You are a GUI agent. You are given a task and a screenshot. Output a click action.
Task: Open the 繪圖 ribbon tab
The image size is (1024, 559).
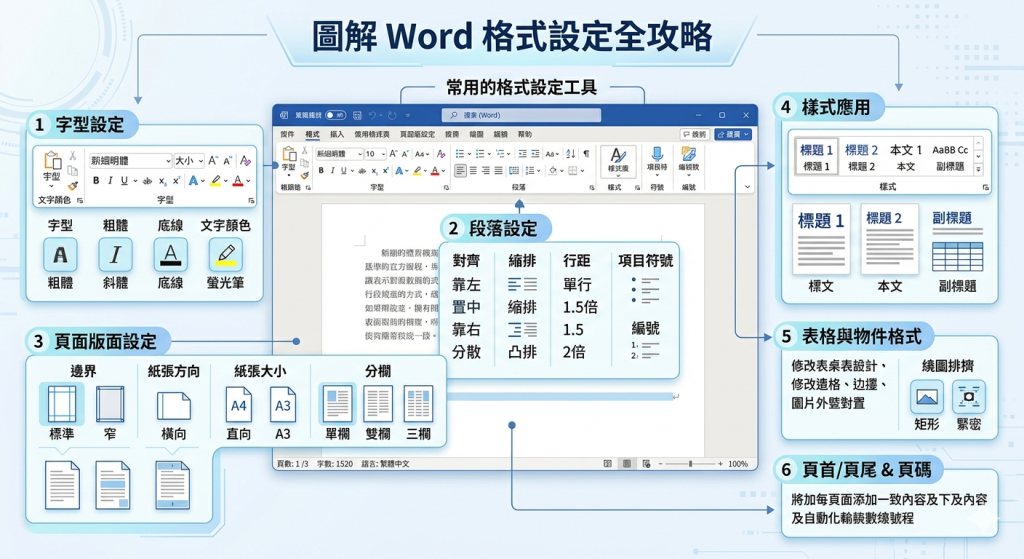click(476, 134)
